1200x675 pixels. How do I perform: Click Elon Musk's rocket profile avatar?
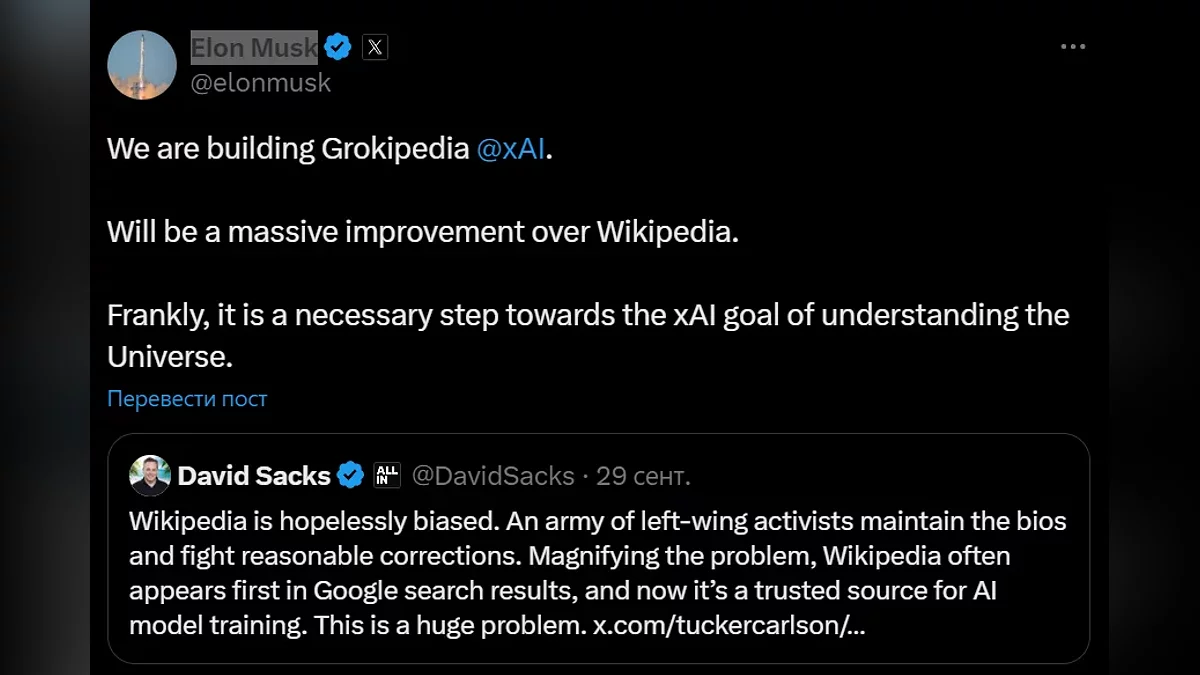pos(142,65)
